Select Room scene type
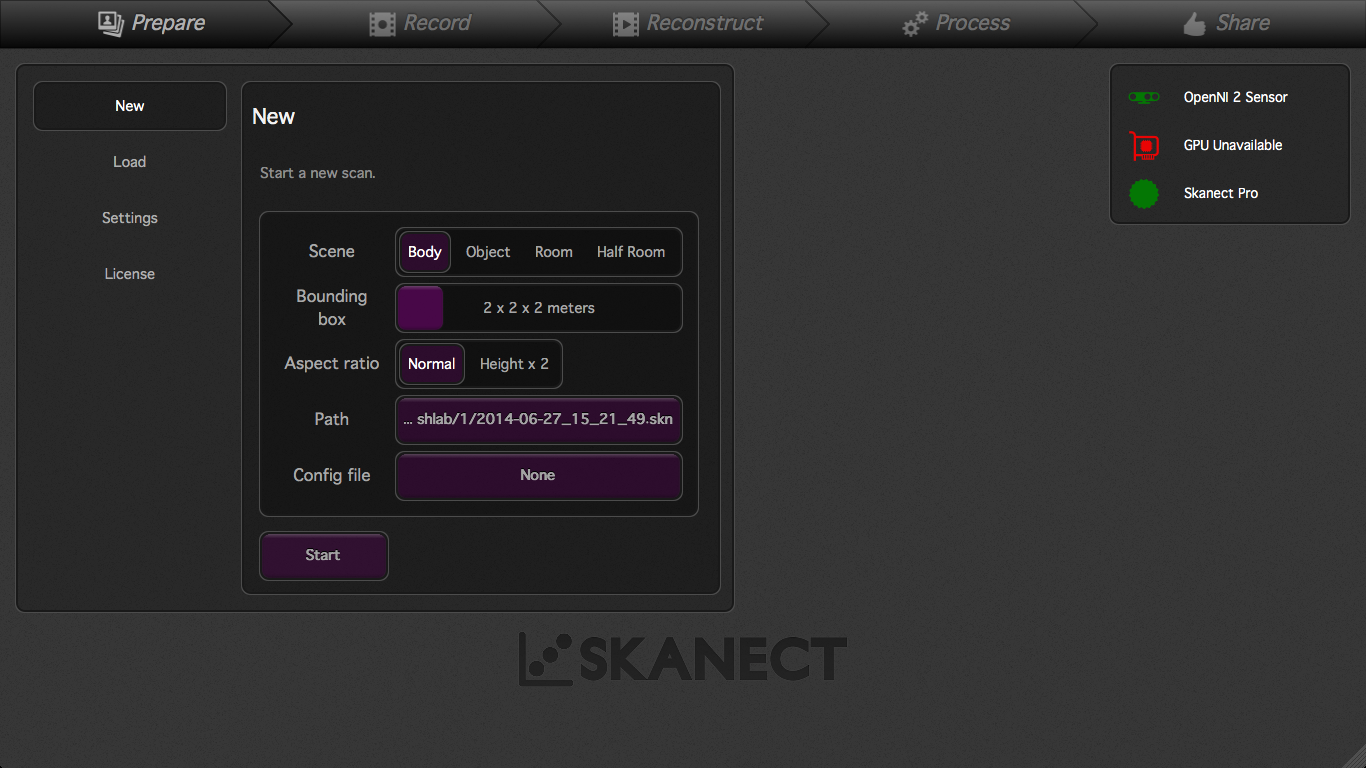This screenshot has width=1366, height=768. pyautogui.click(x=554, y=252)
